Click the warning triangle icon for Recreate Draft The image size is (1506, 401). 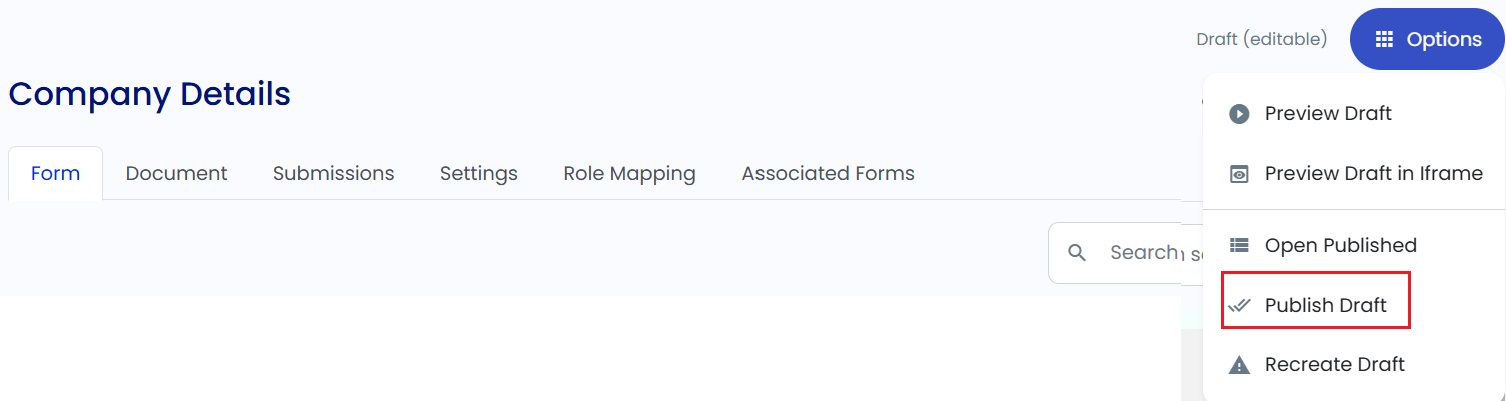1239,365
